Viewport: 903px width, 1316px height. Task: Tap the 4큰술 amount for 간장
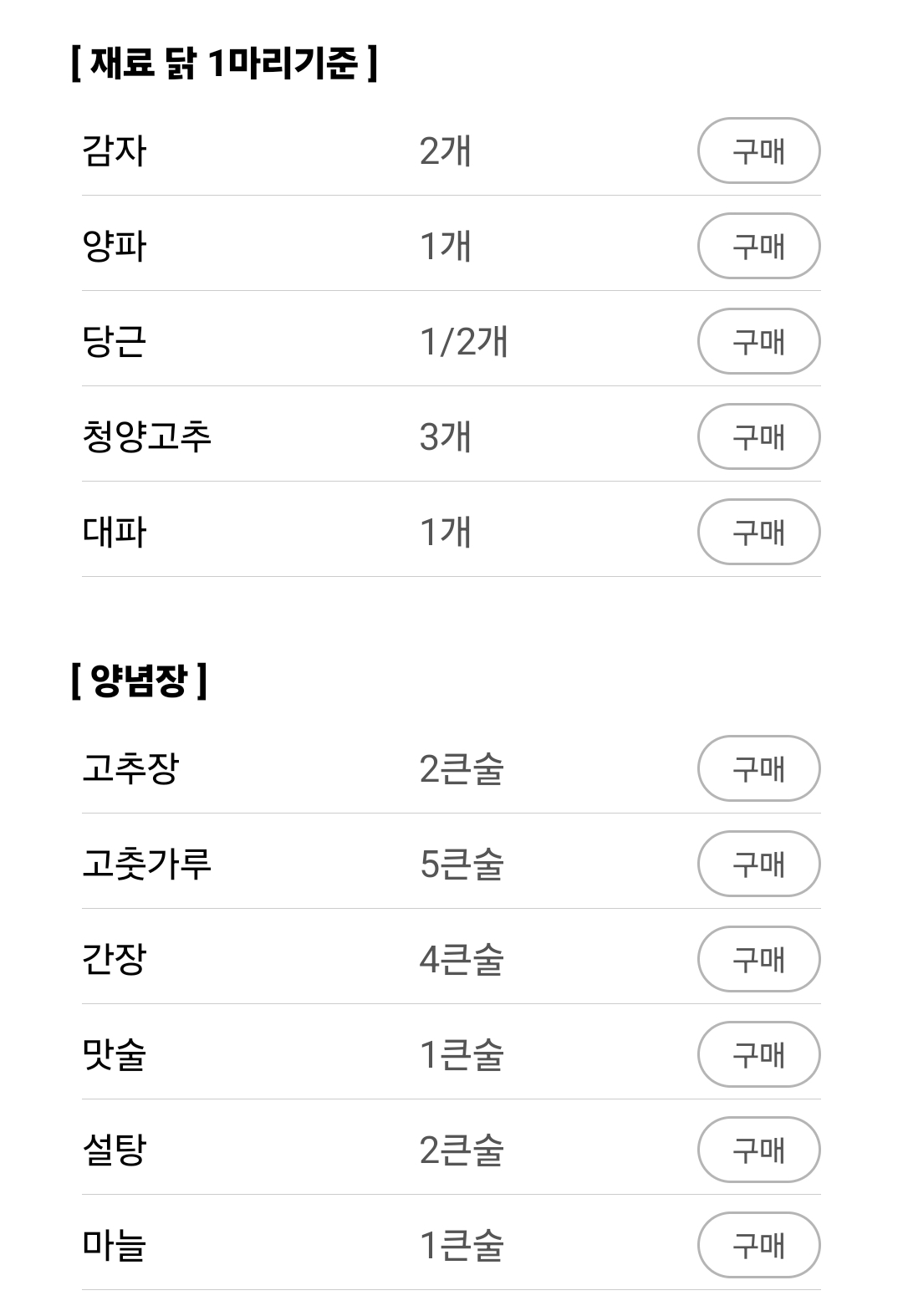(462, 959)
